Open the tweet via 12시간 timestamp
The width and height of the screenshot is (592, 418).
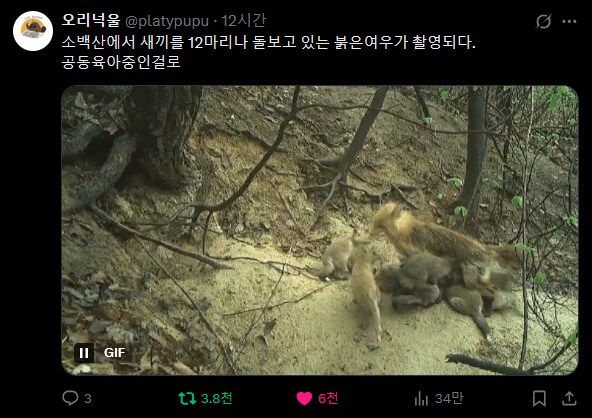[244, 21]
